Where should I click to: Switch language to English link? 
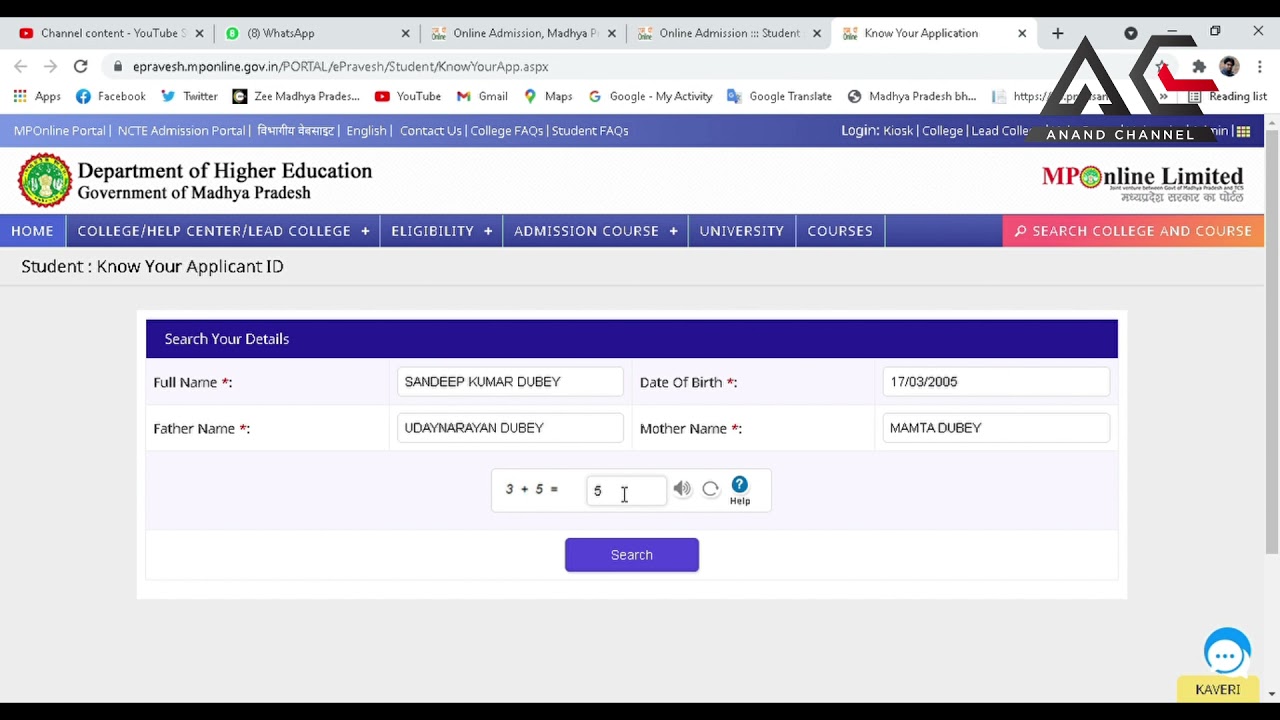coord(366,131)
